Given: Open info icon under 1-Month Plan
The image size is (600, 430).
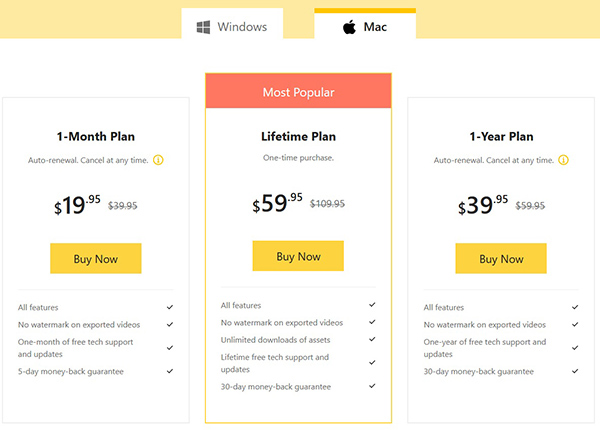Looking at the screenshot, I should pyautogui.click(x=158, y=160).
